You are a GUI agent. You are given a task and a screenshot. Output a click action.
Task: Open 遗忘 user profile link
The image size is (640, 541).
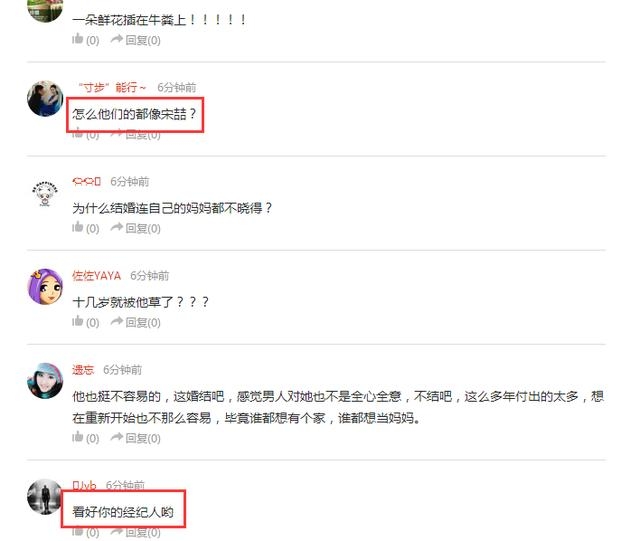pyautogui.click(x=83, y=370)
